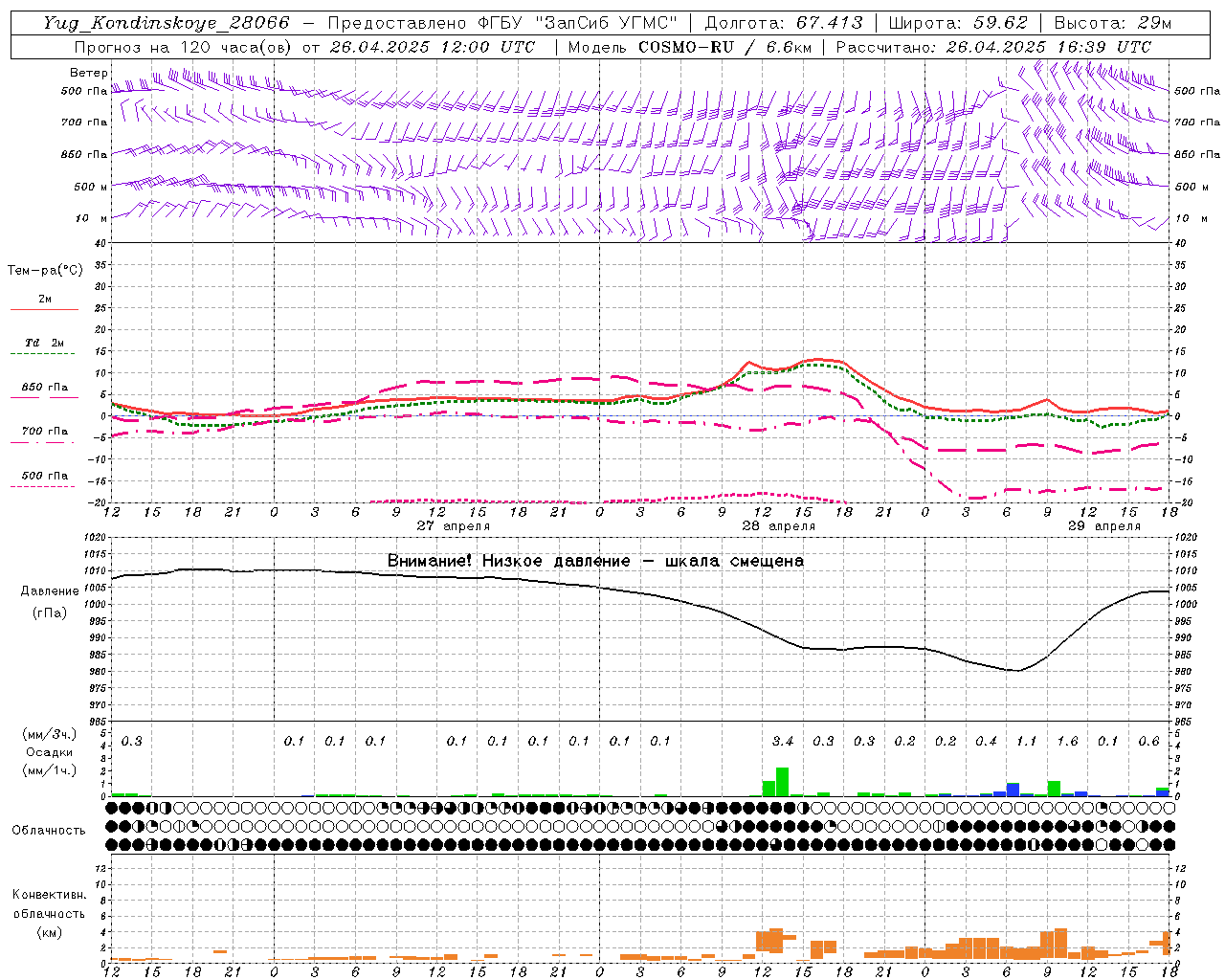Viewport: 1225px width, 980px height.
Task: Click the station title Yug_Kondinskoye_28066
Action: click(167, 23)
